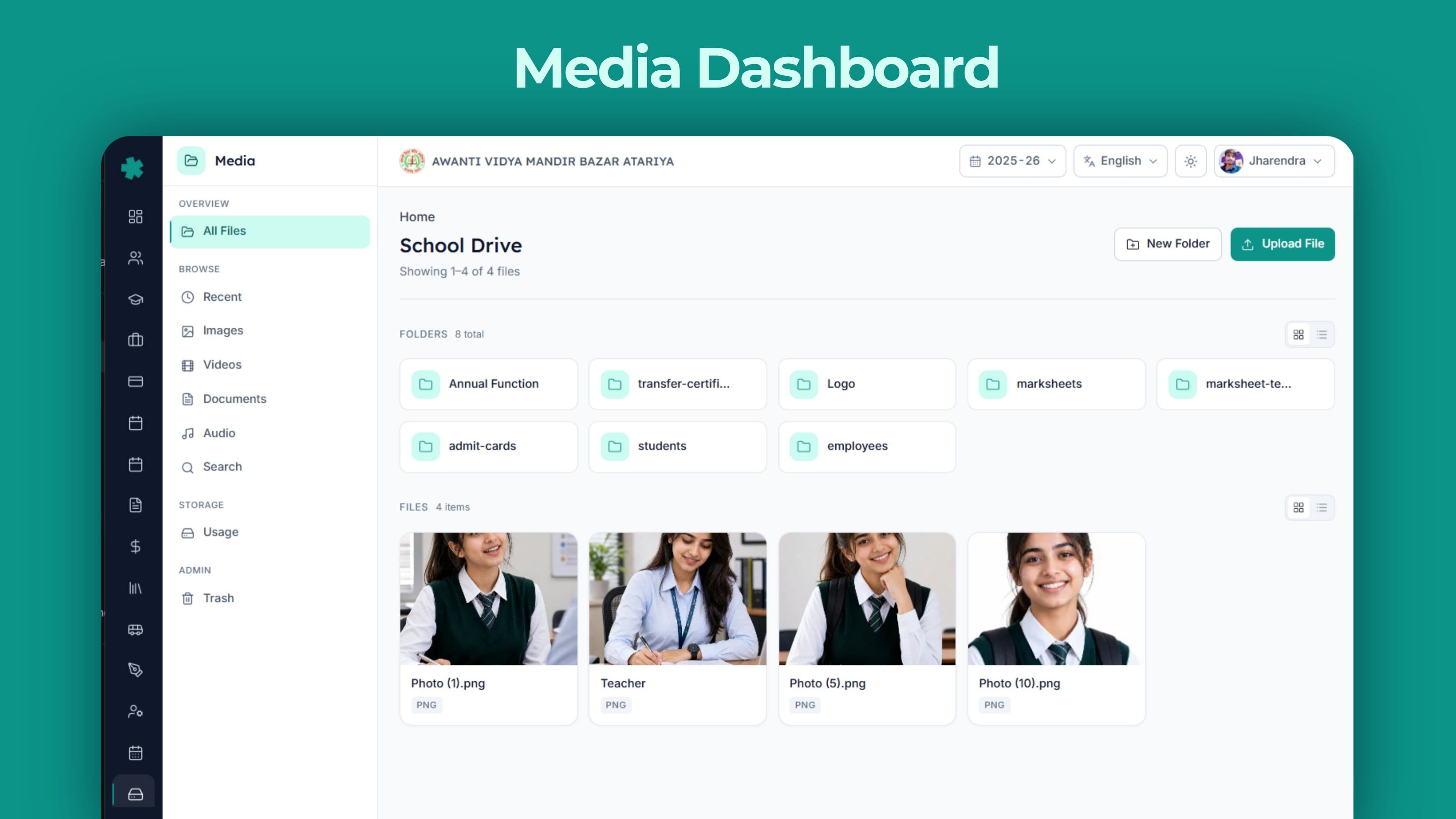
Task: Open the Photo (5).png thumbnail
Action: click(x=867, y=599)
